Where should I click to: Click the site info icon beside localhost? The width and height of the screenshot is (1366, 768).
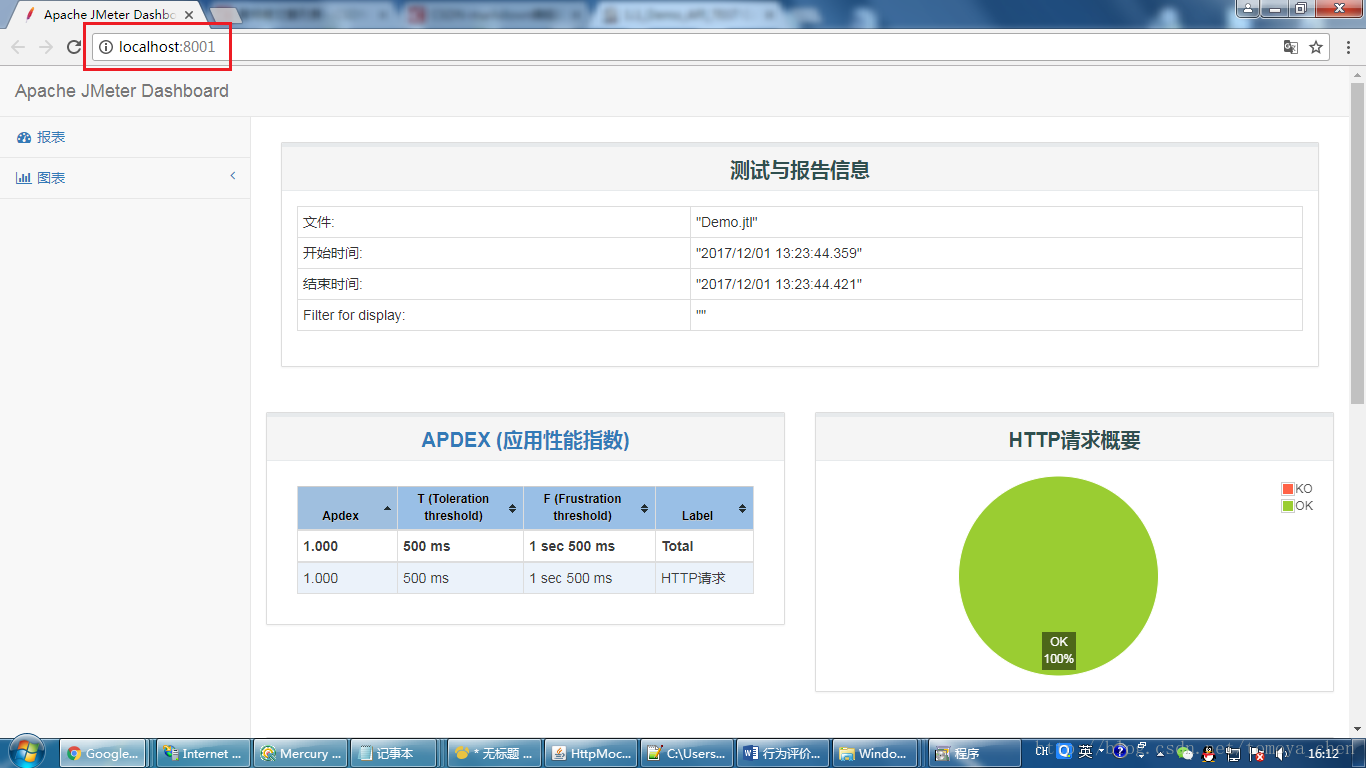pos(106,47)
